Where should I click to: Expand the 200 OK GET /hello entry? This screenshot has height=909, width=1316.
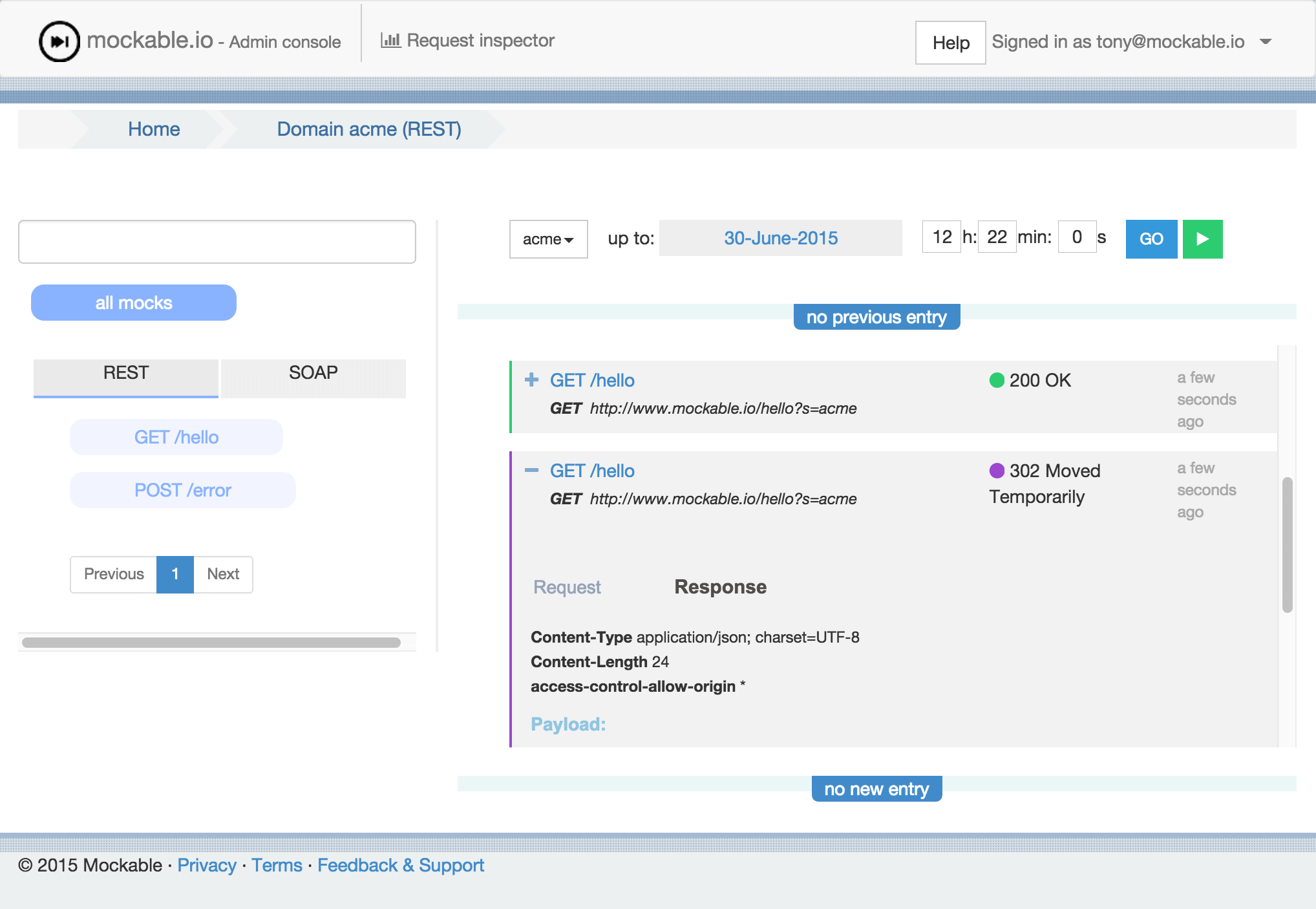tap(531, 380)
